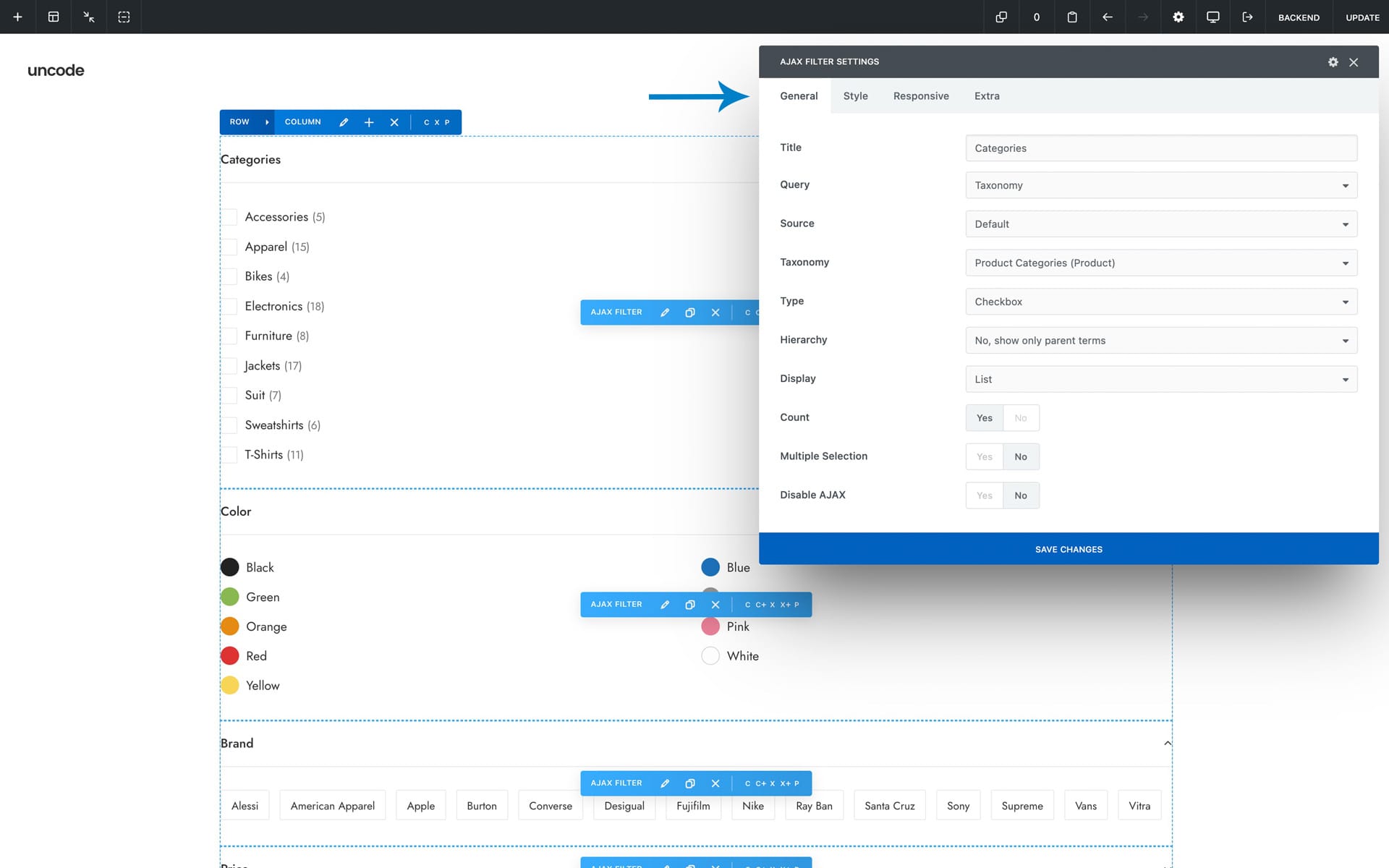Switch to the Responsive tab
Screen dimensions: 1389x868
click(x=920, y=96)
